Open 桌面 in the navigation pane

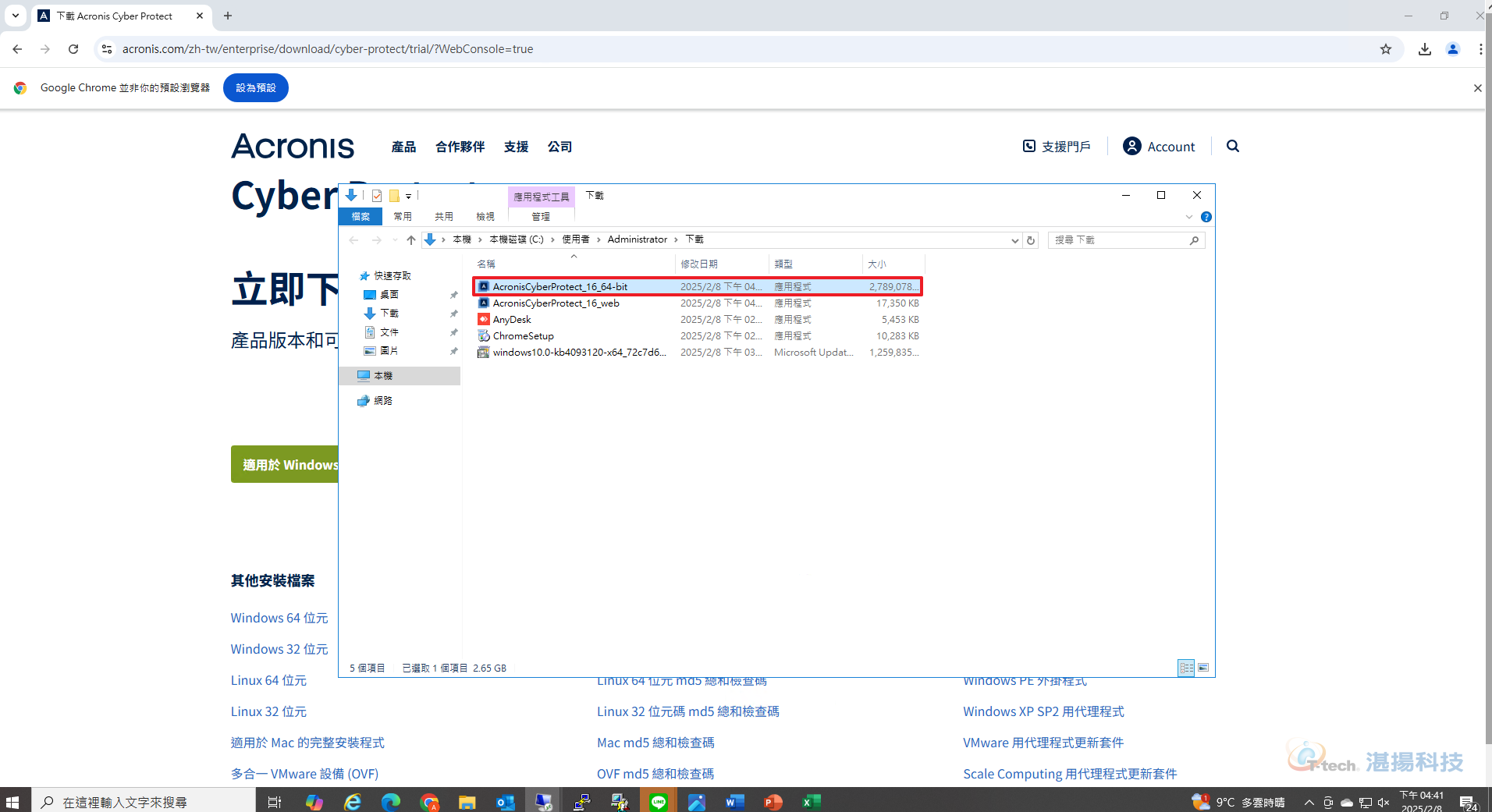[x=389, y=294]
